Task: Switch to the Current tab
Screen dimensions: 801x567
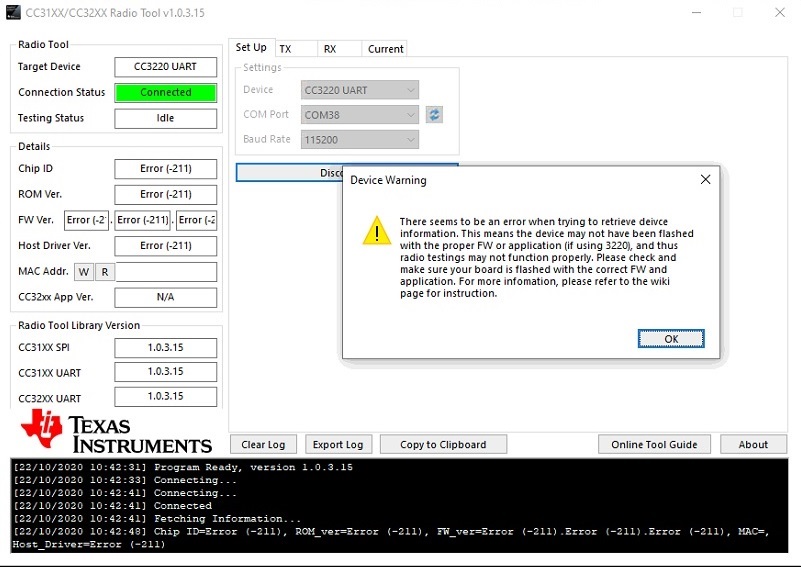Action: coord(385,49)
